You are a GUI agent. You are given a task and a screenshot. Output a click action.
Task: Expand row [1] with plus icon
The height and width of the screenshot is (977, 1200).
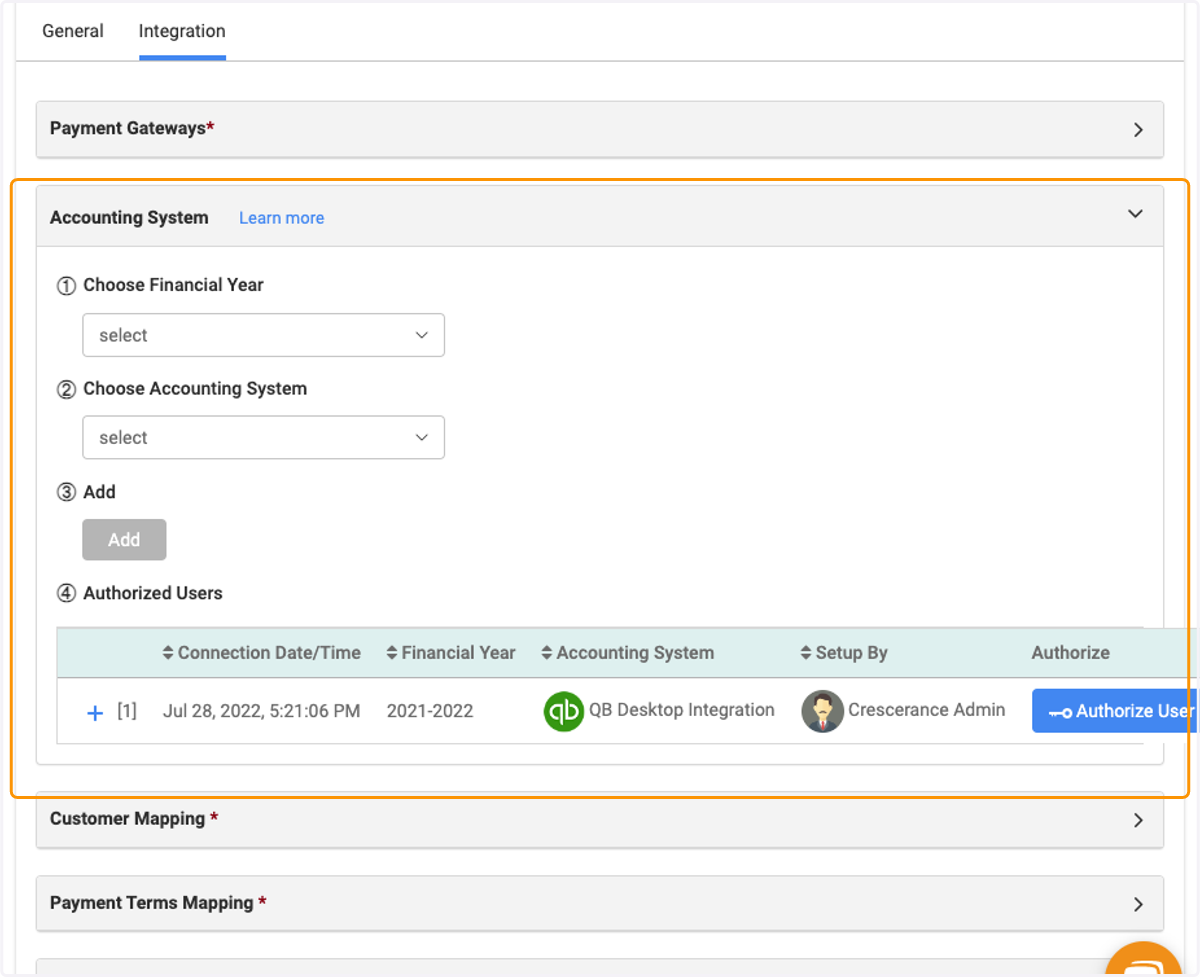point(95,712)
